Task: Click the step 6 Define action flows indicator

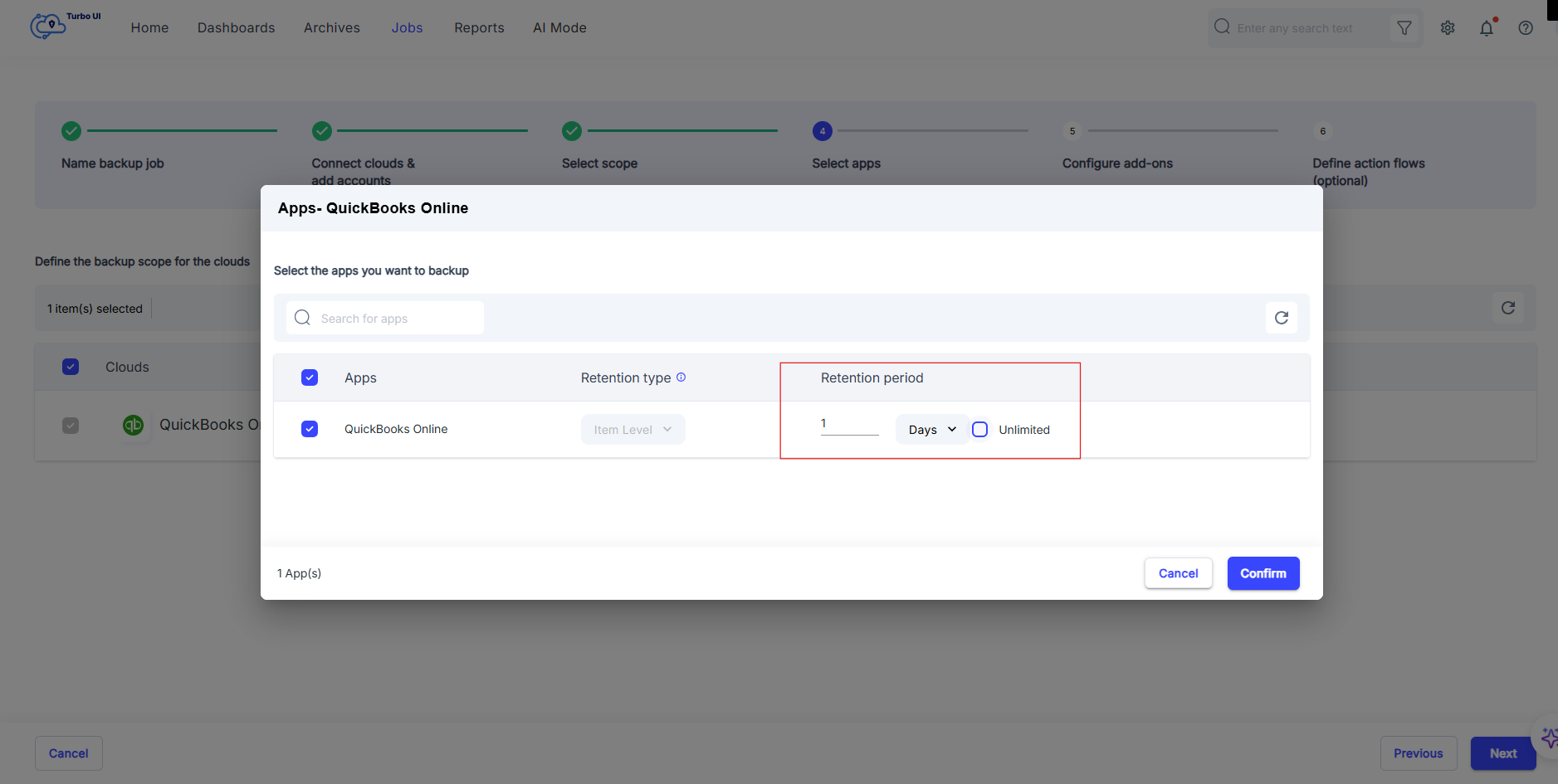Action: tap(1323, 131)
